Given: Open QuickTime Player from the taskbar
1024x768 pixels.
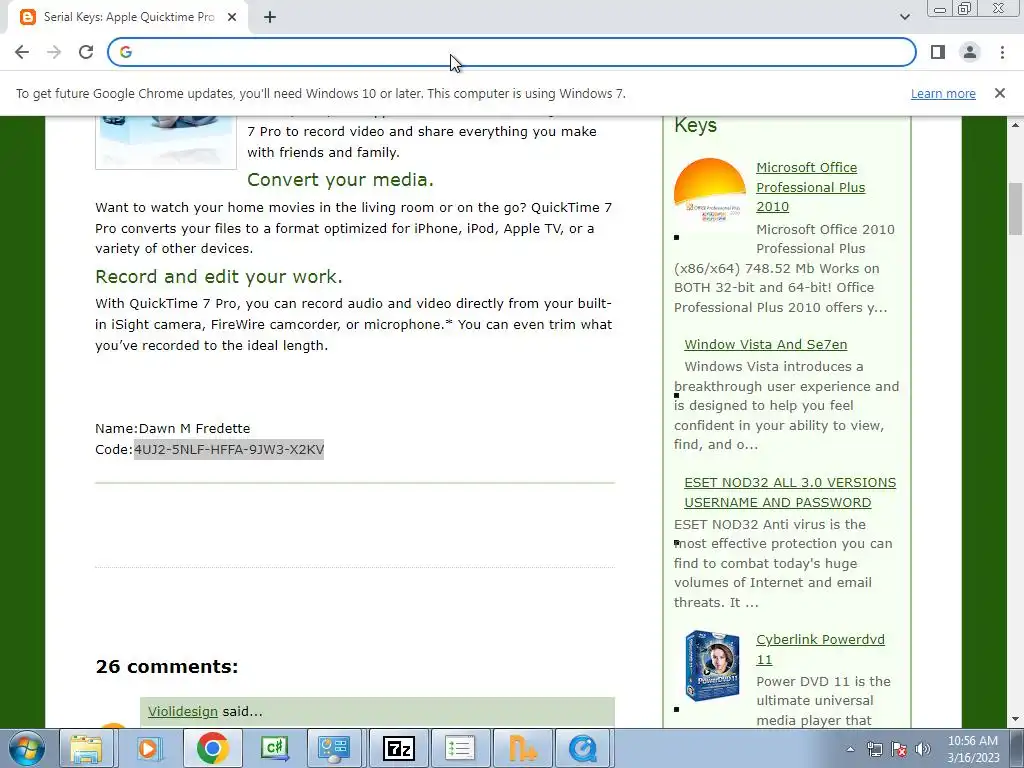Looking at the screenshot, I should pos(583,748).
